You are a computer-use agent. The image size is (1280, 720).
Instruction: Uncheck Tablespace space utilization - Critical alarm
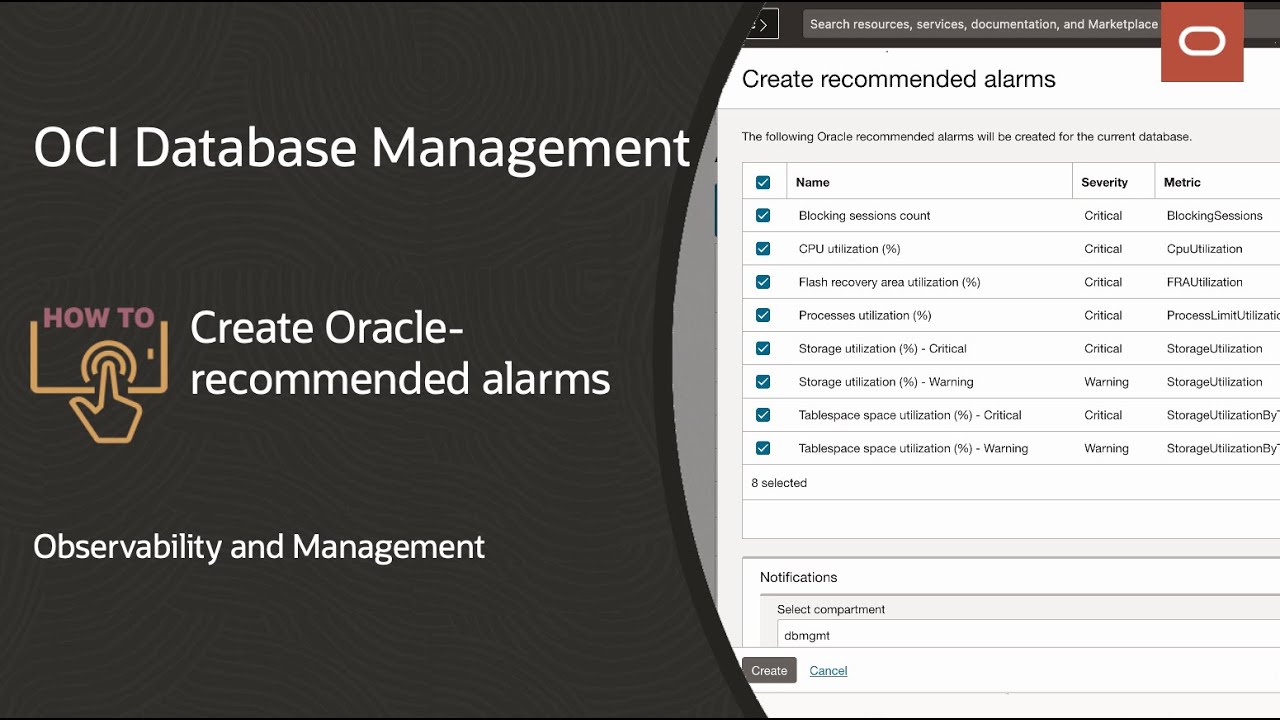click(763, 415)
